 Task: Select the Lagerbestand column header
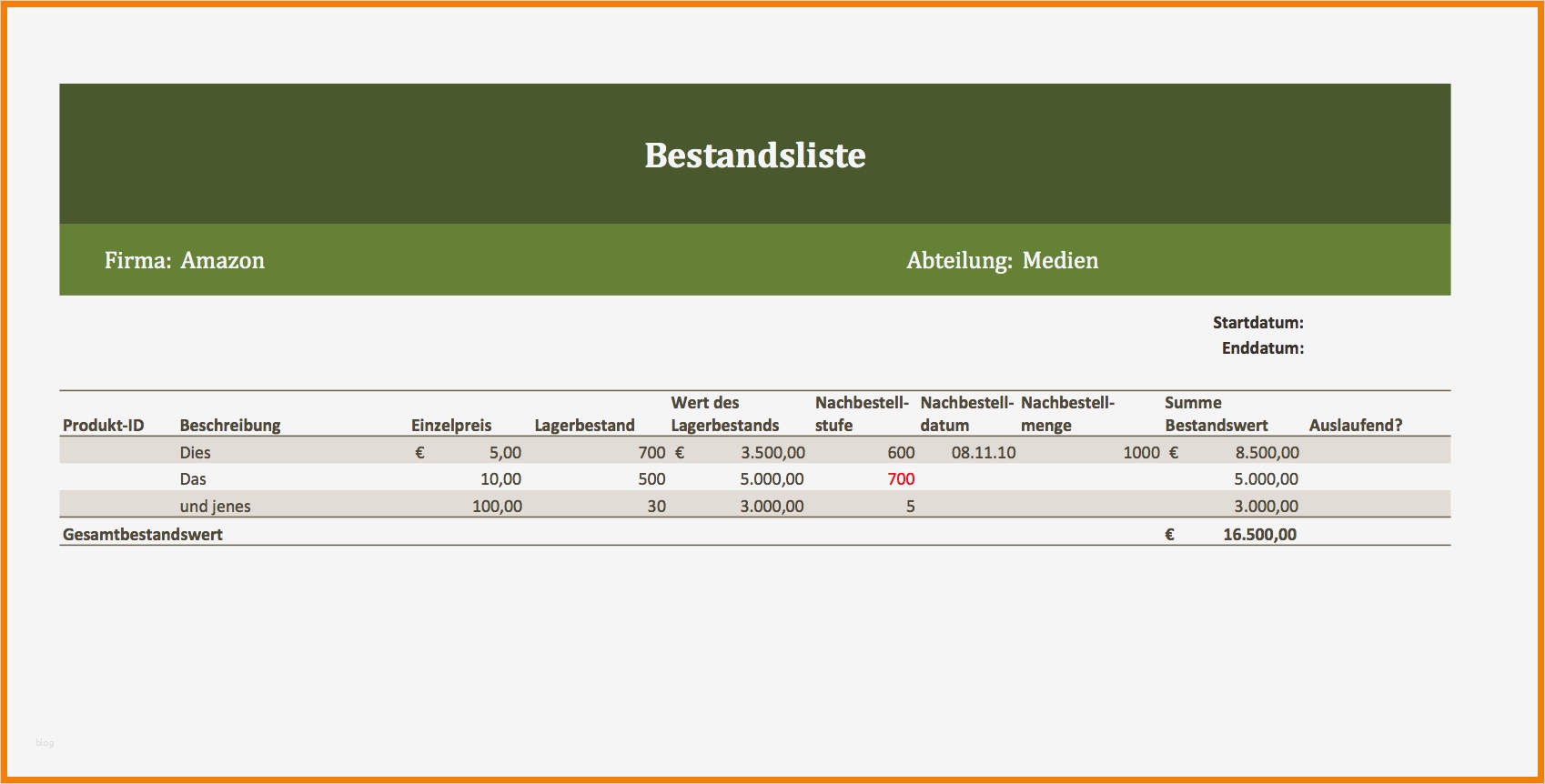point(584,425)
